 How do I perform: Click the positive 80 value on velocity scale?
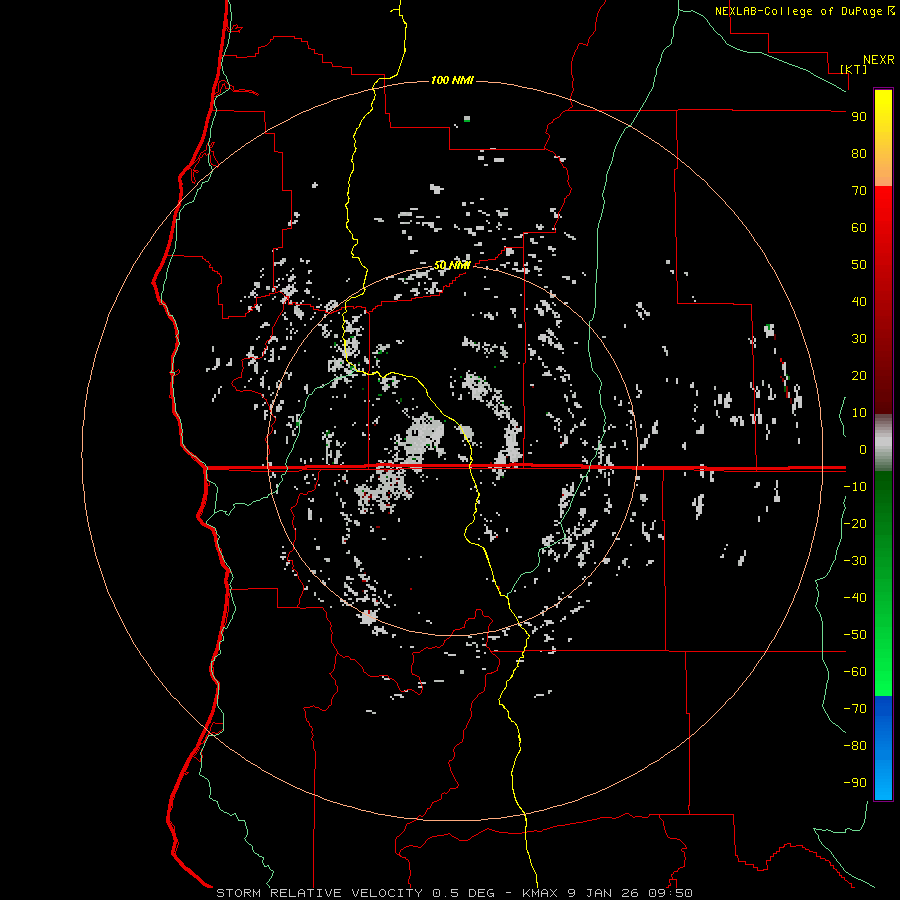[859, 154]
